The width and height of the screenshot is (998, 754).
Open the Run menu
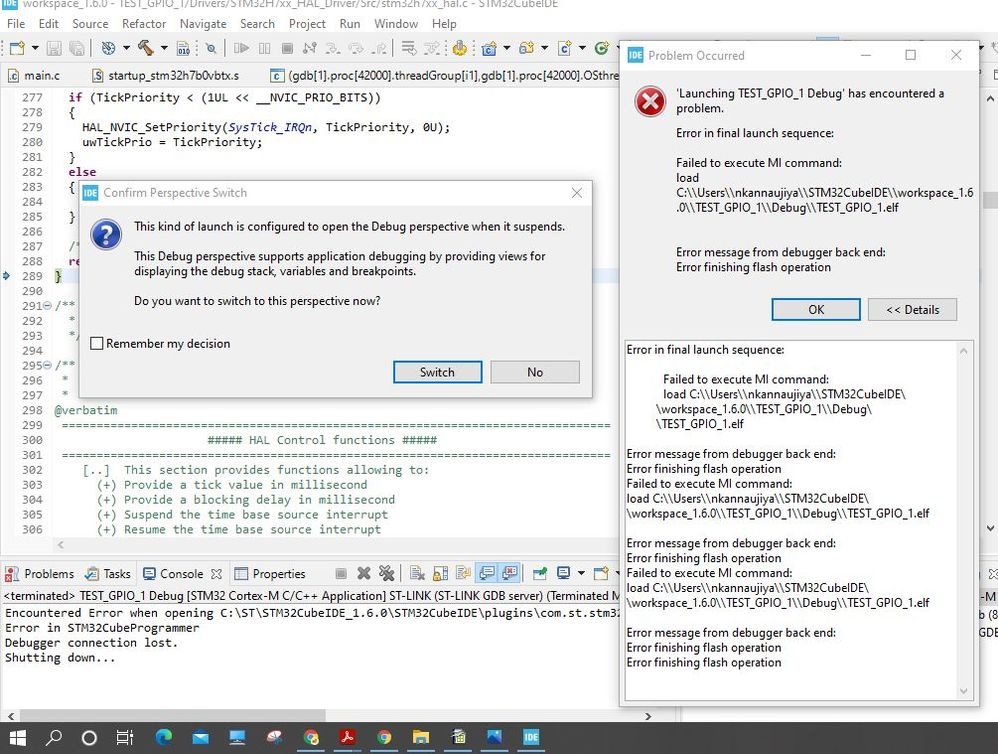(349, 24)
